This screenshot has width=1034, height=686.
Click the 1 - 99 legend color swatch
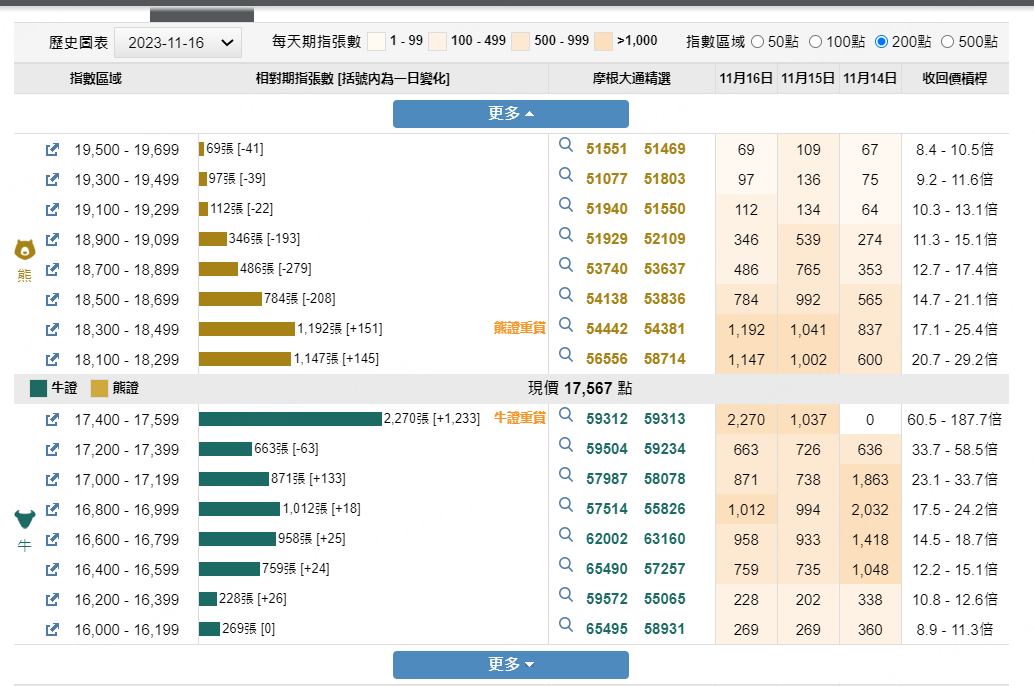pos(377,42)
